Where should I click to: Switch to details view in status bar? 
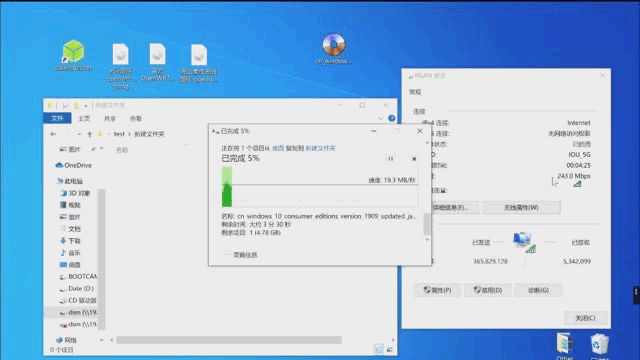[x=379, y=349]
